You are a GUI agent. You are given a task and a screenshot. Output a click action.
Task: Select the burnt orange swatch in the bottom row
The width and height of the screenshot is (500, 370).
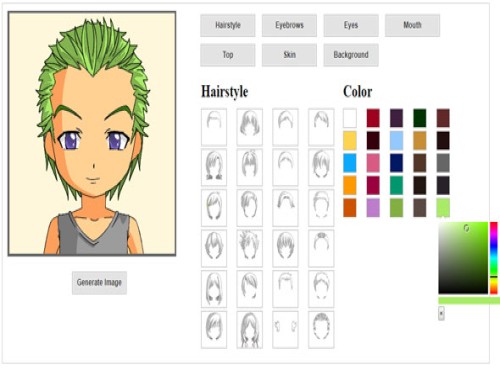pyautogui.click(x=350, y=208)
